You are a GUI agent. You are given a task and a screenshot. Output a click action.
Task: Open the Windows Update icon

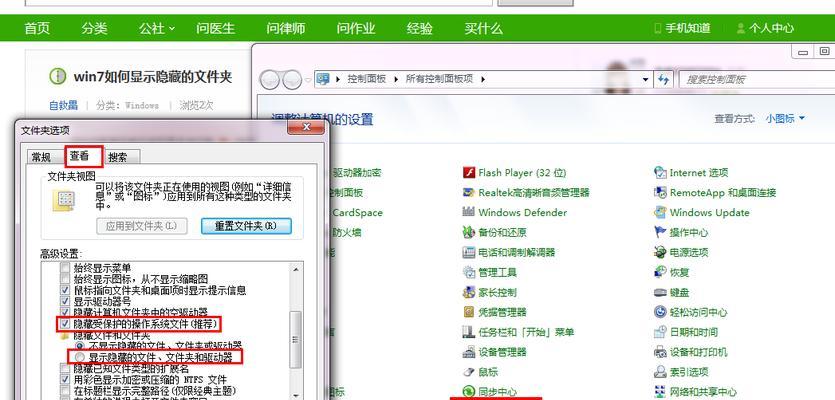660,212
